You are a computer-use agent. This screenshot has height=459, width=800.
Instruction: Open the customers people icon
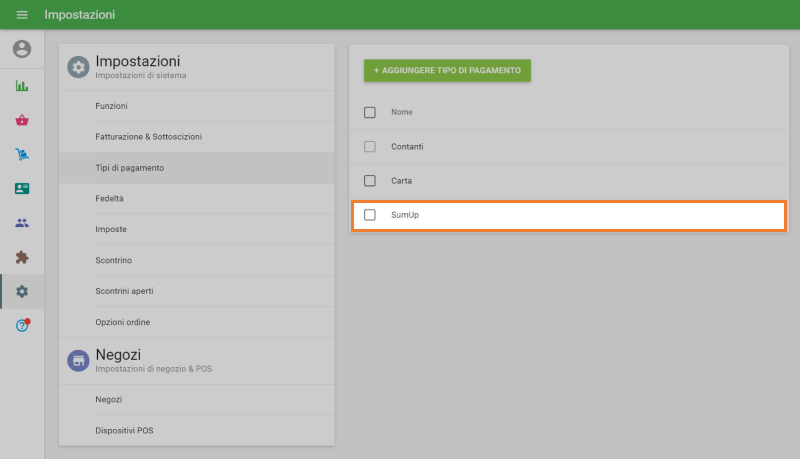point(22,223)
